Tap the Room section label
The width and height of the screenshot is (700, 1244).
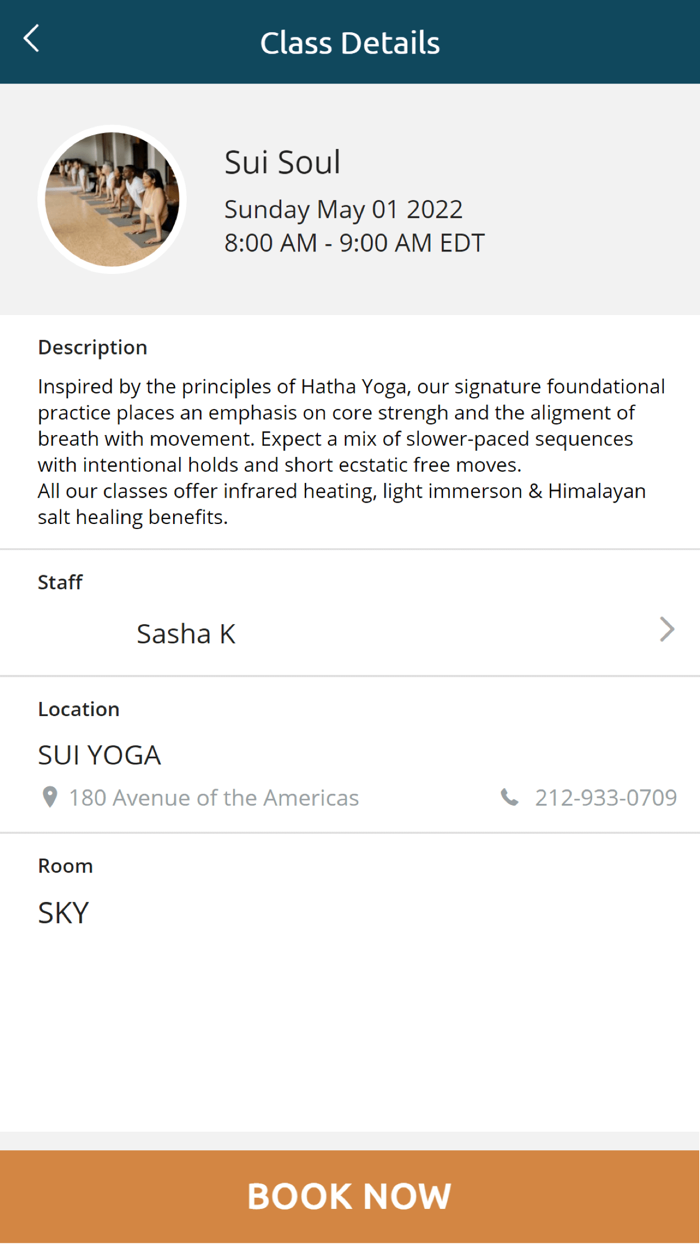tap(65, 866)
